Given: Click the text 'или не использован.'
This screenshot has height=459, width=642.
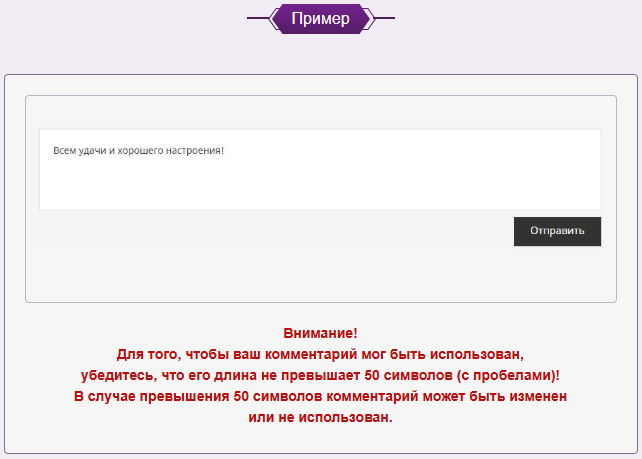Looking at the screenshot, I should click(320, 417).
